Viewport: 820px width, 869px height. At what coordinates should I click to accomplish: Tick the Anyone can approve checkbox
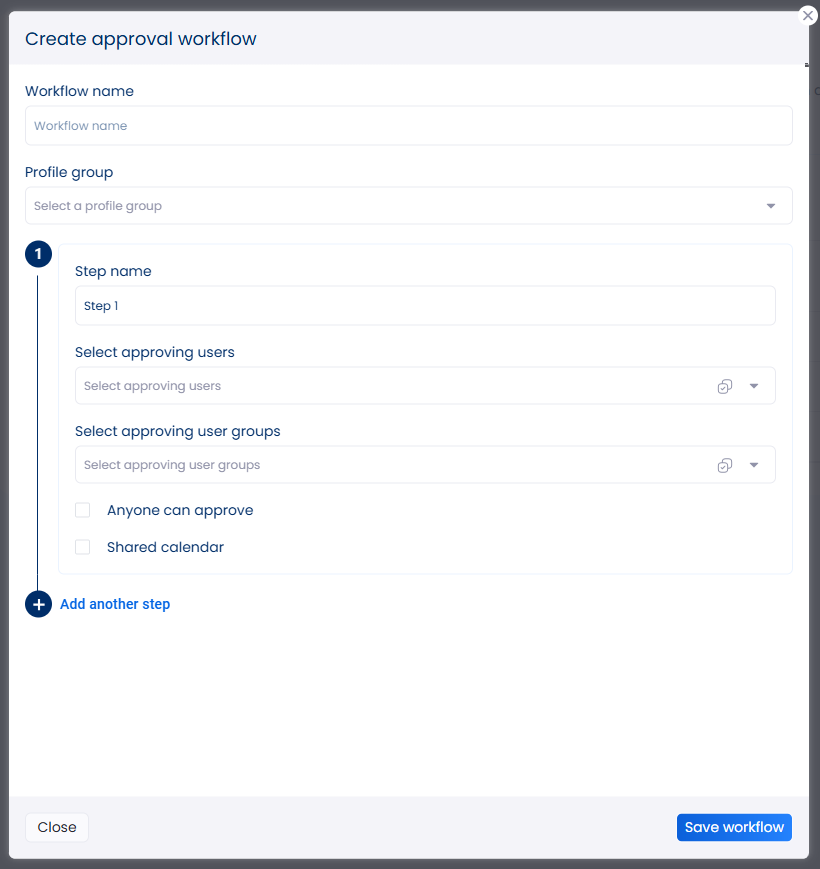tap(83, 510)
